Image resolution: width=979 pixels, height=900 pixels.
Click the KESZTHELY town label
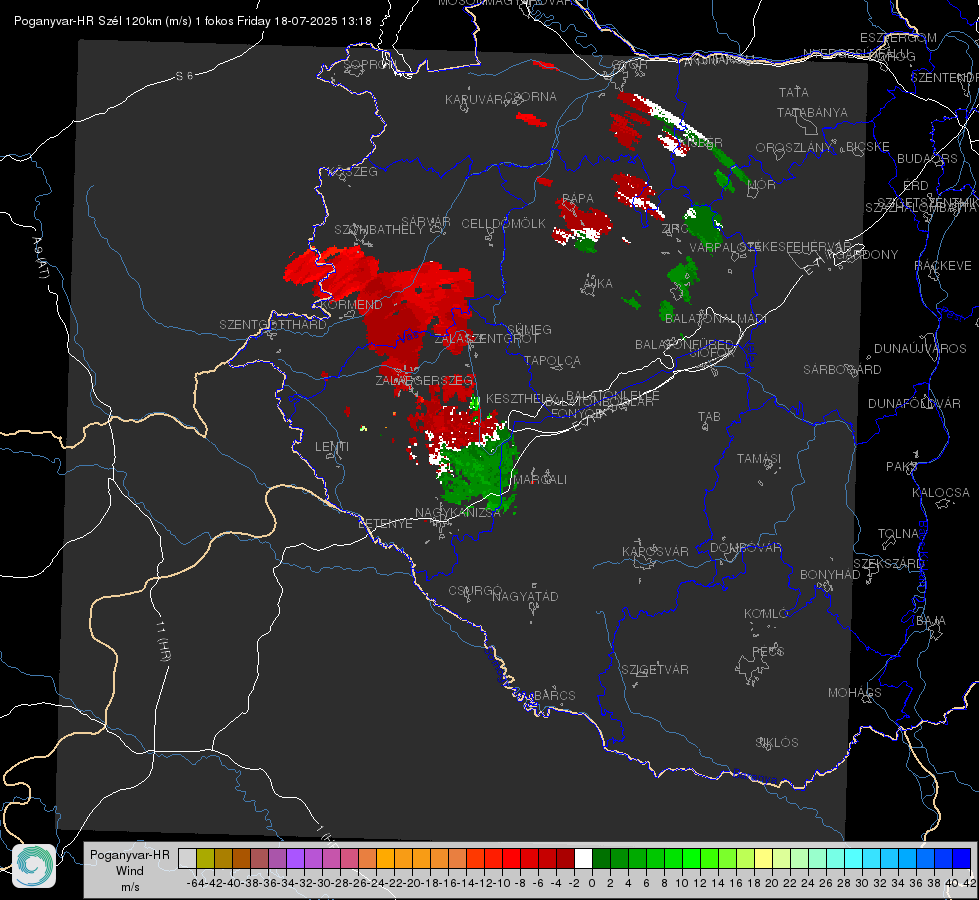[521, 398]
